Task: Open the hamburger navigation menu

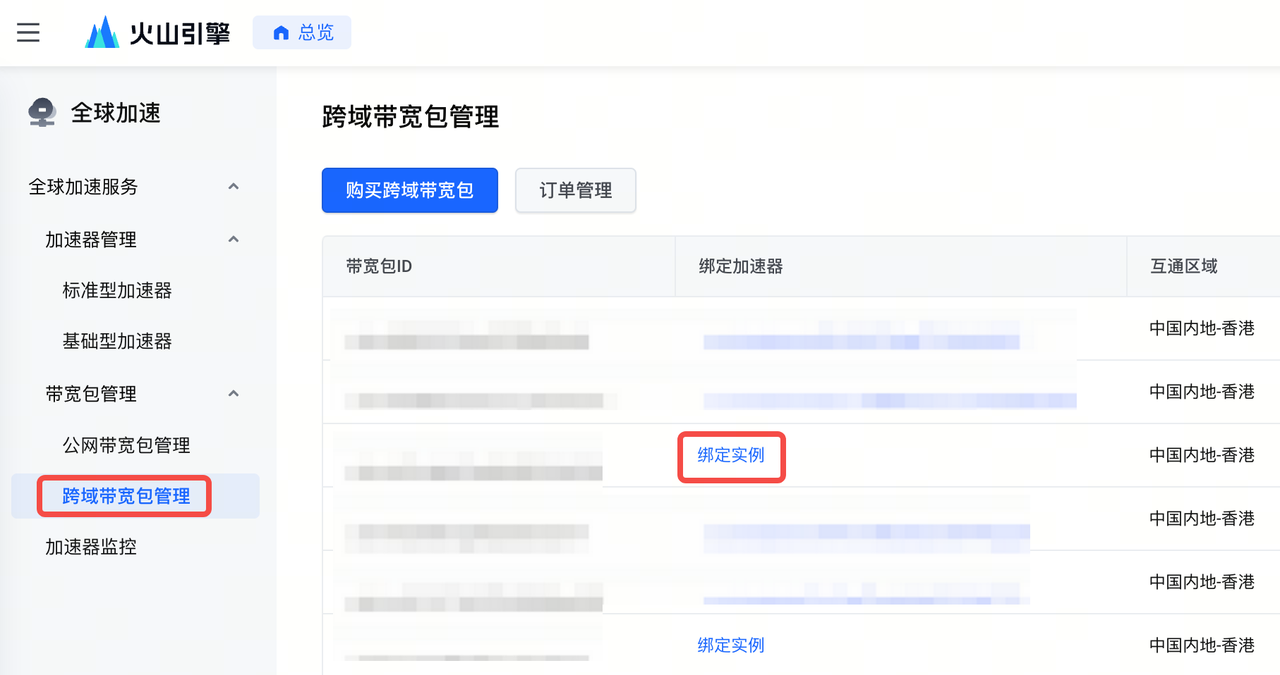Action: click(29, 33)
